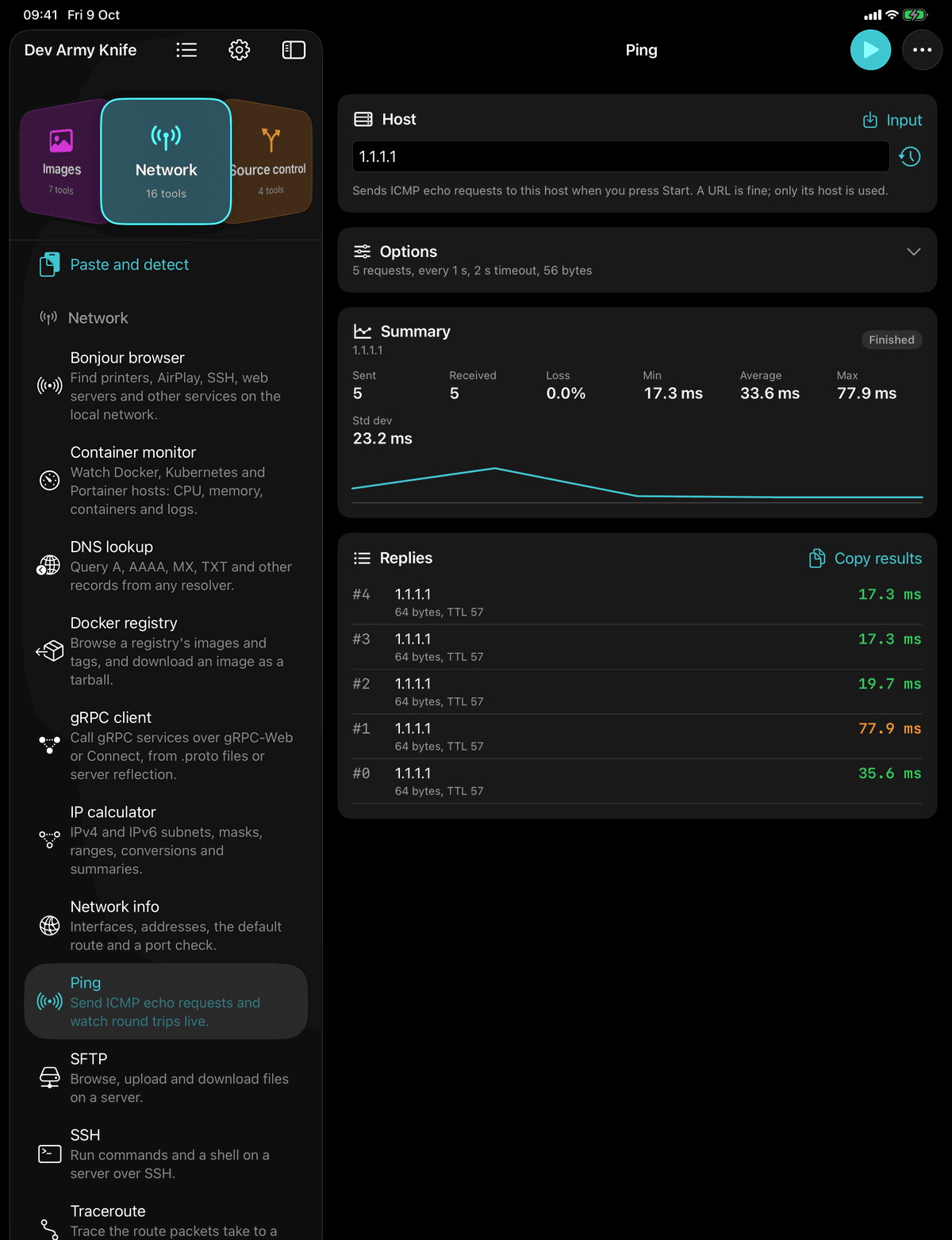The image size is (952, 1240).
Task: Click Paste and detect
Action: click(129, 265)
